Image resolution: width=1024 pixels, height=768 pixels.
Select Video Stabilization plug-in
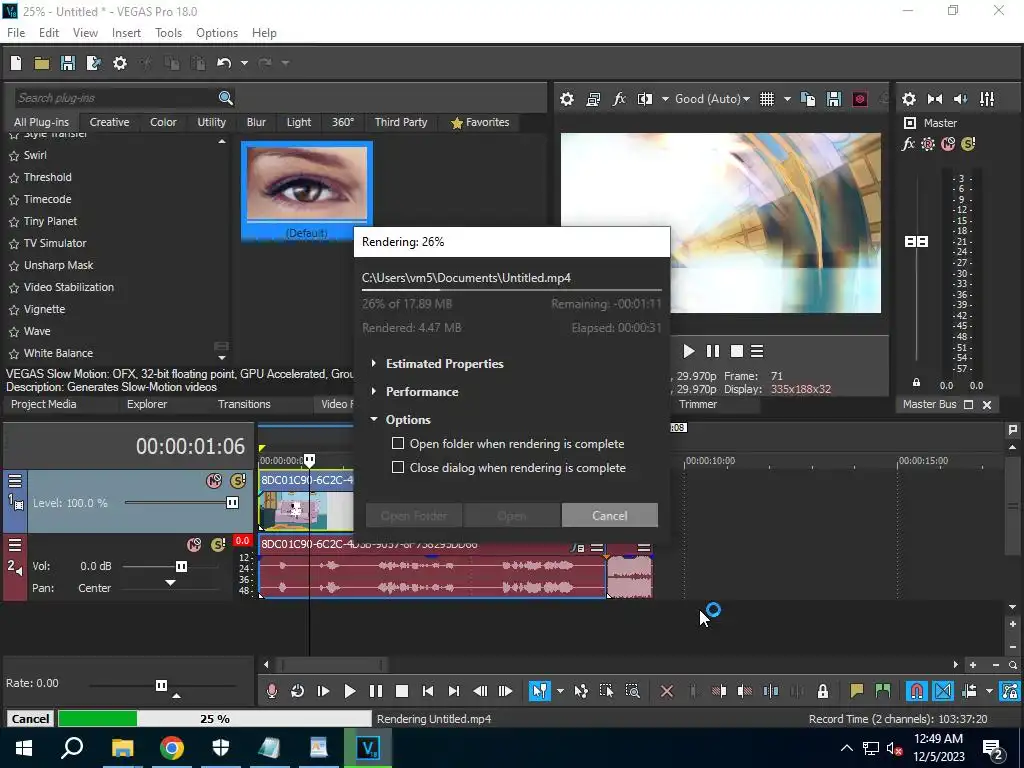pos(69,287)
